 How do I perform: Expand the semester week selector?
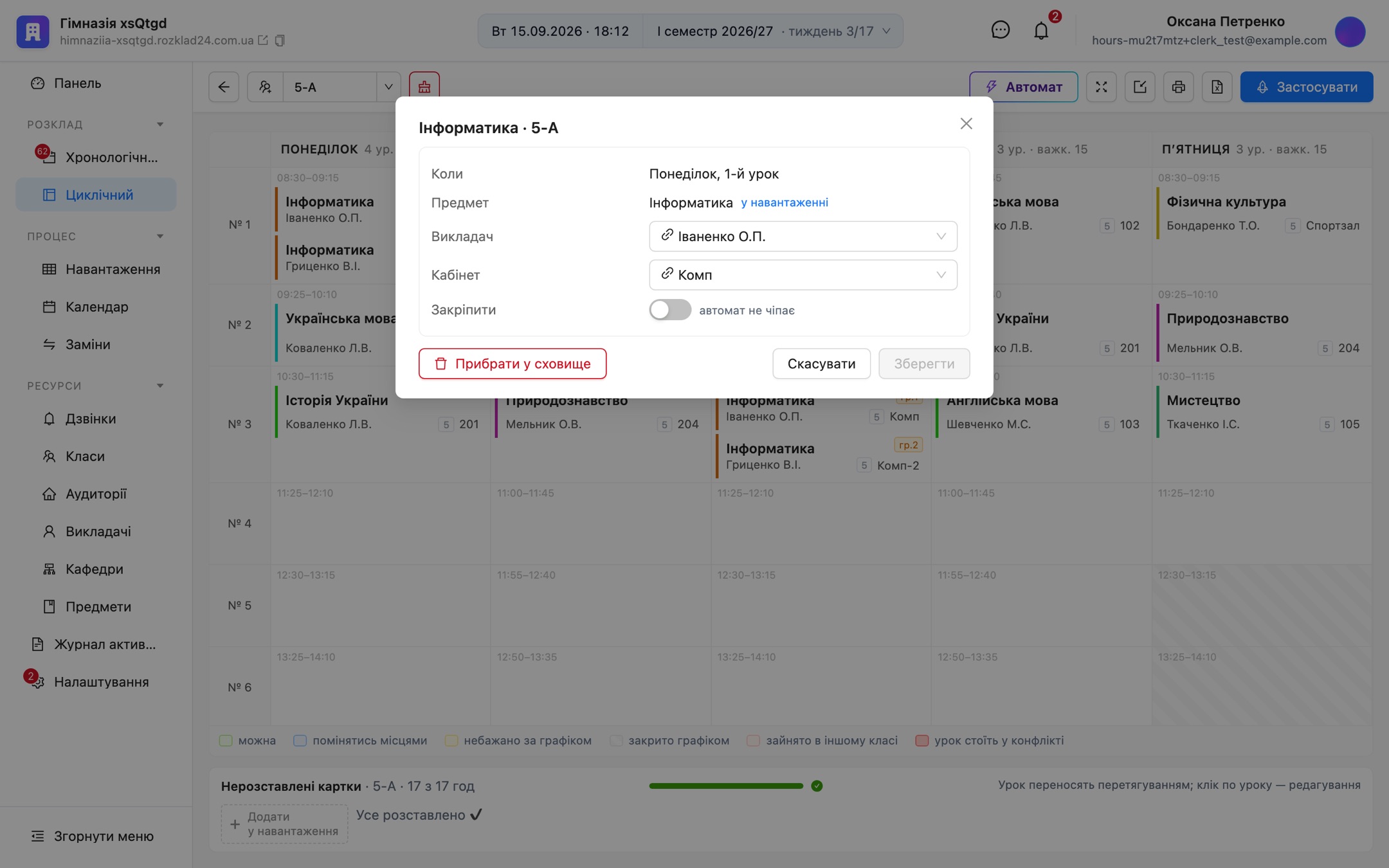[x=773, y=31]
